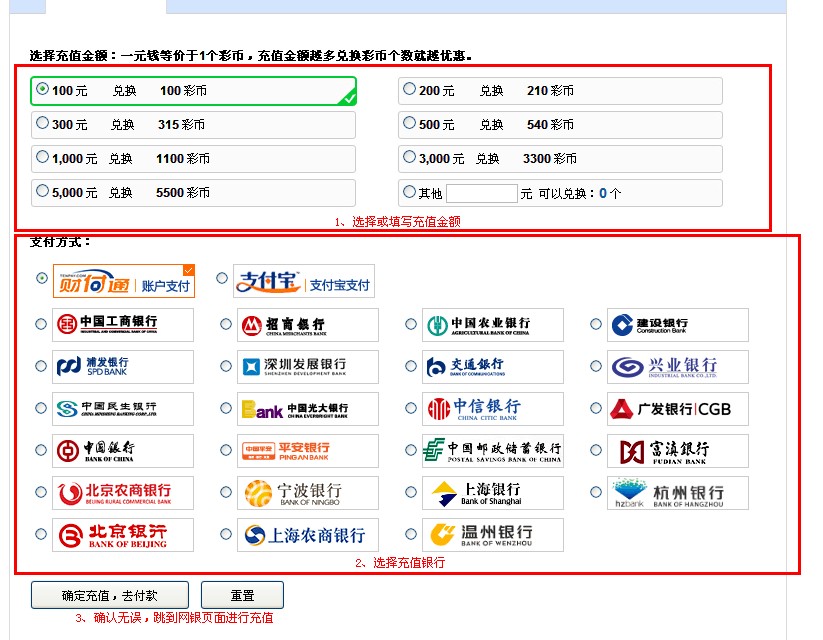Choose the 中国工商银行 logo
The width and height of the screenshot is (823, 640).
click(123, 325)
